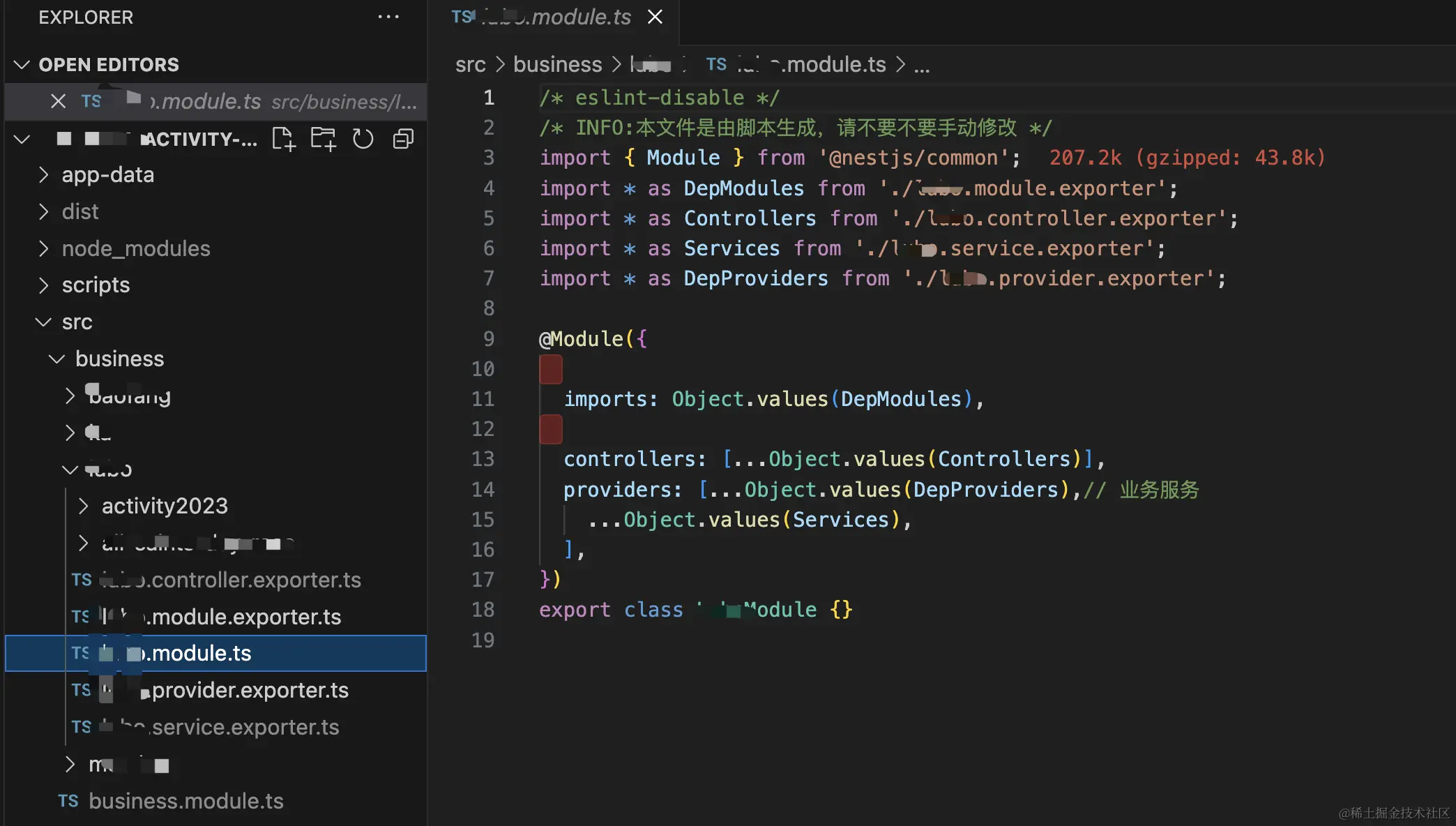Expand the node_modules folder
Screen dimensions: 1456x826
click(x=135, y=248)
